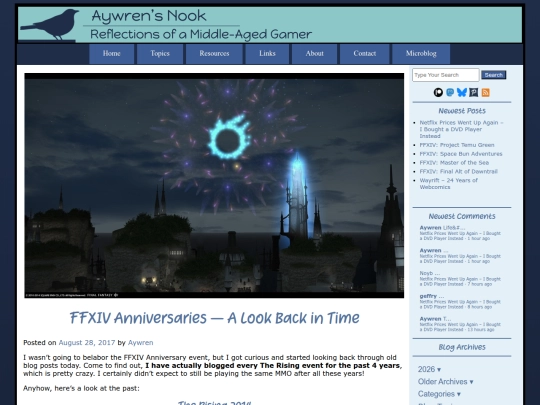Open the Bluesky butterfly icon link

pos(462,92)
